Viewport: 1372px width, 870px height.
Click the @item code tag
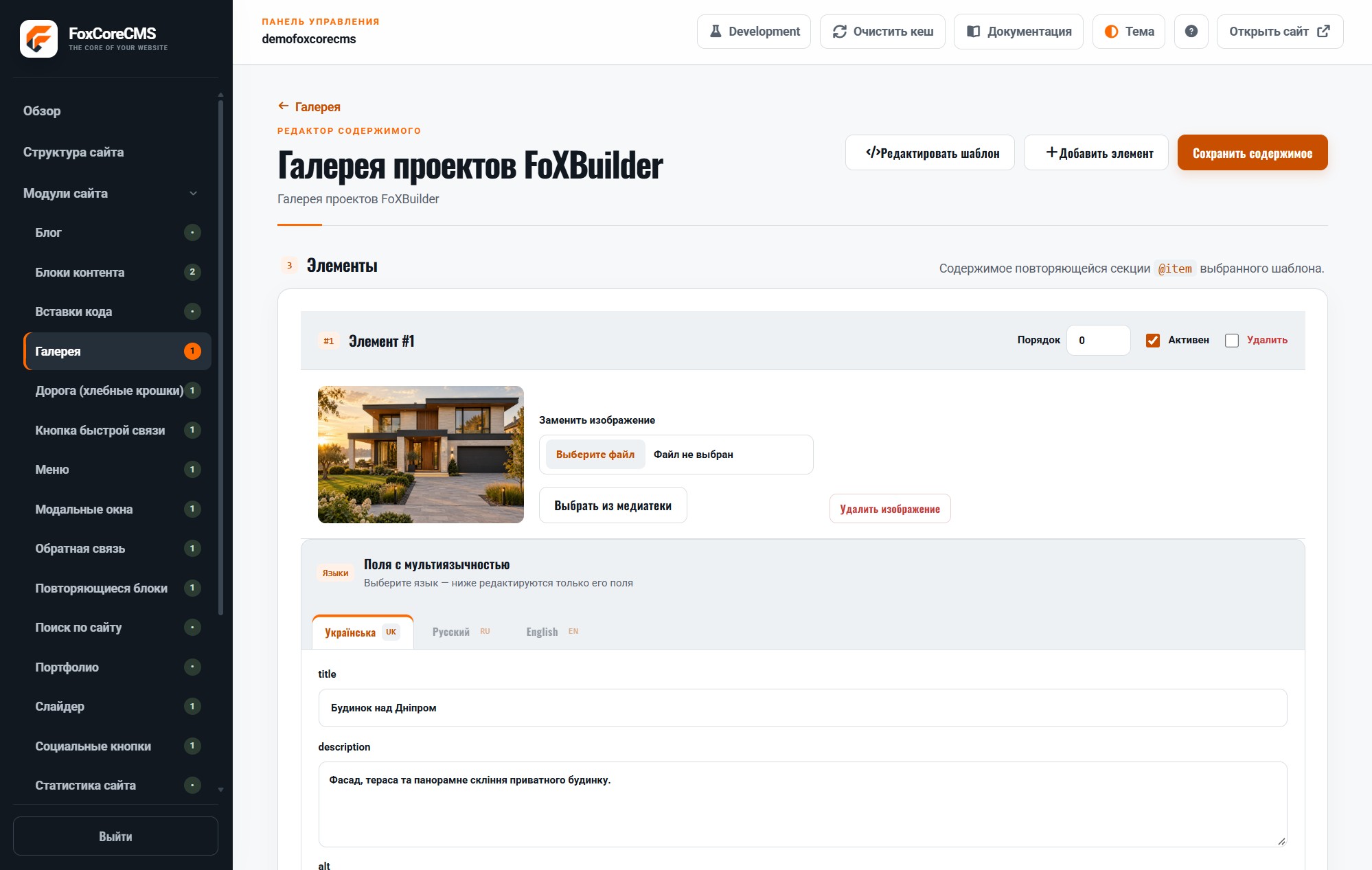click(1175, 268)
